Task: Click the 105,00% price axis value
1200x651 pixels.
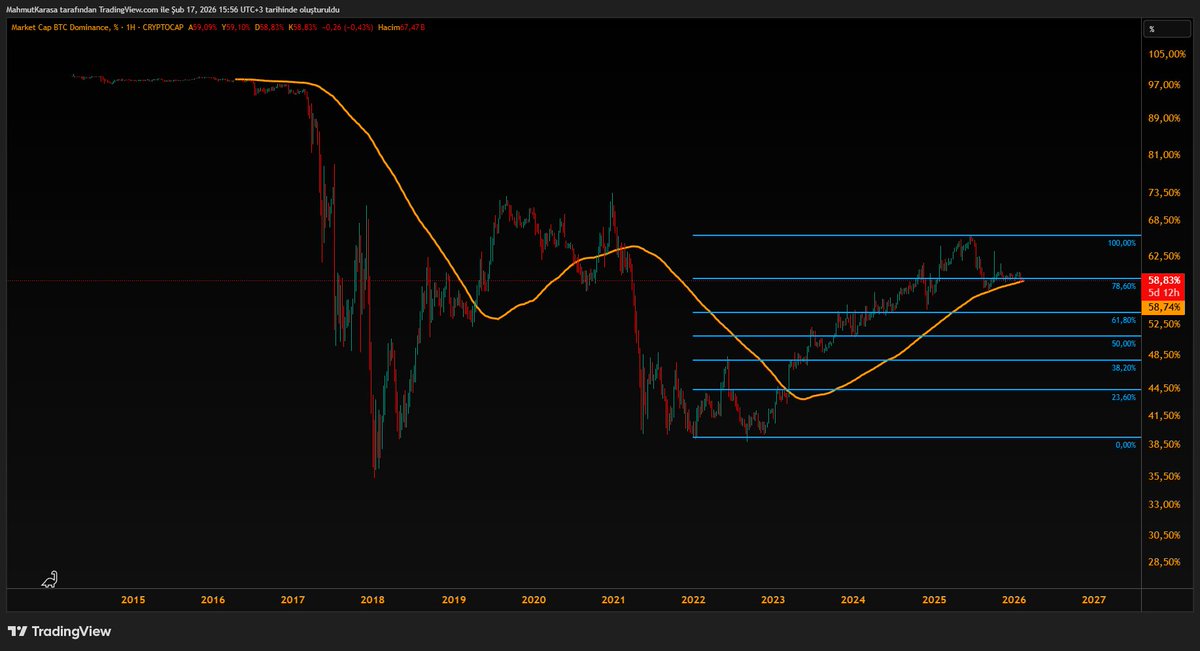Action: tap(1165, 55)
